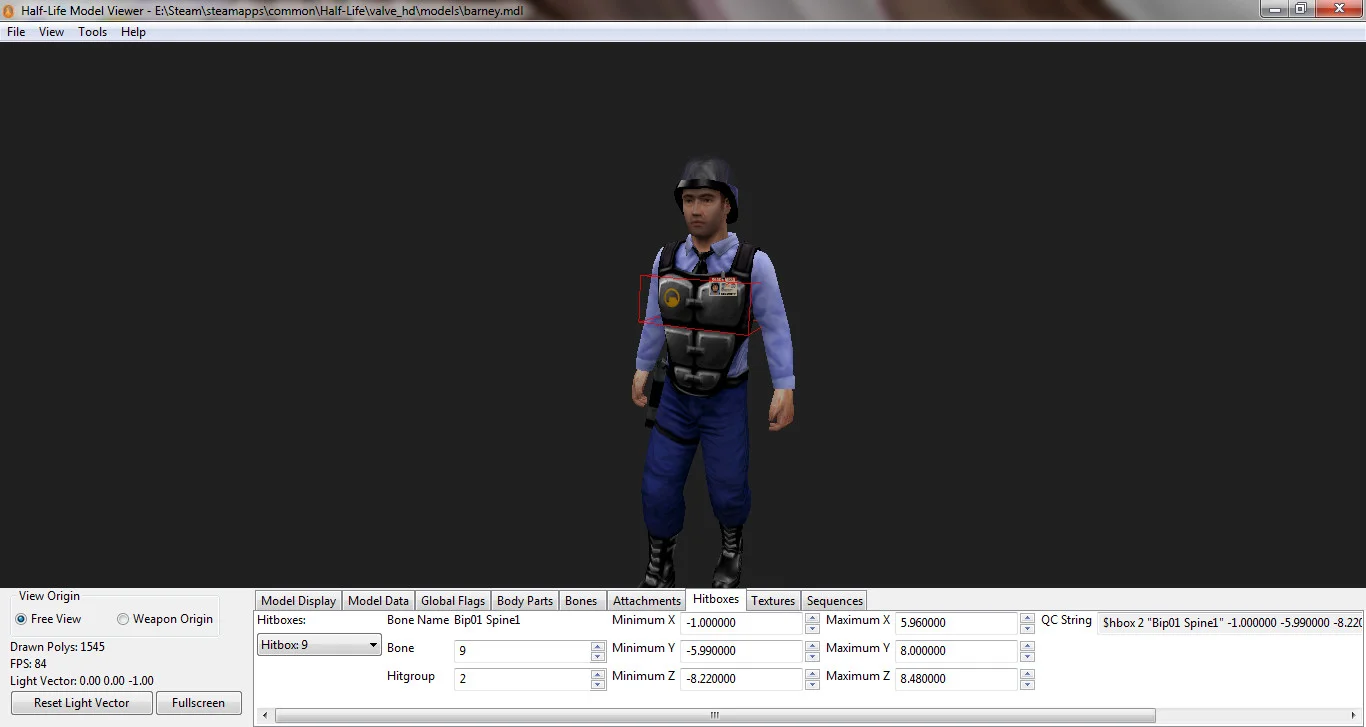Decrement Maximum X with down arrow
This screenshot has height=727, width=1366.
(1027, 628)
